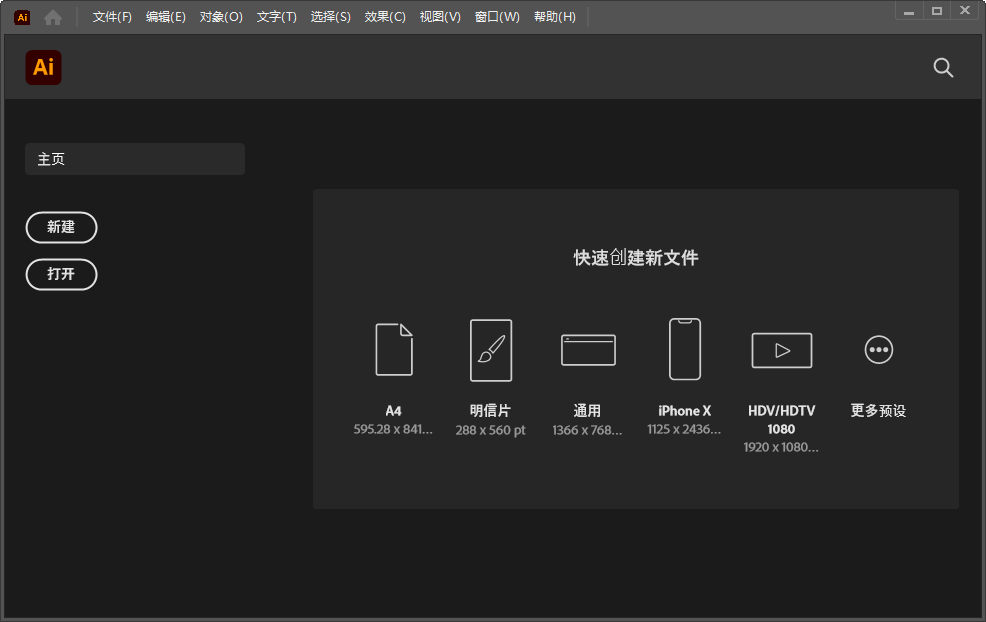Click the 新建 button
The height and width of the screenshot is (622, 986).
[x=61, y=227]
